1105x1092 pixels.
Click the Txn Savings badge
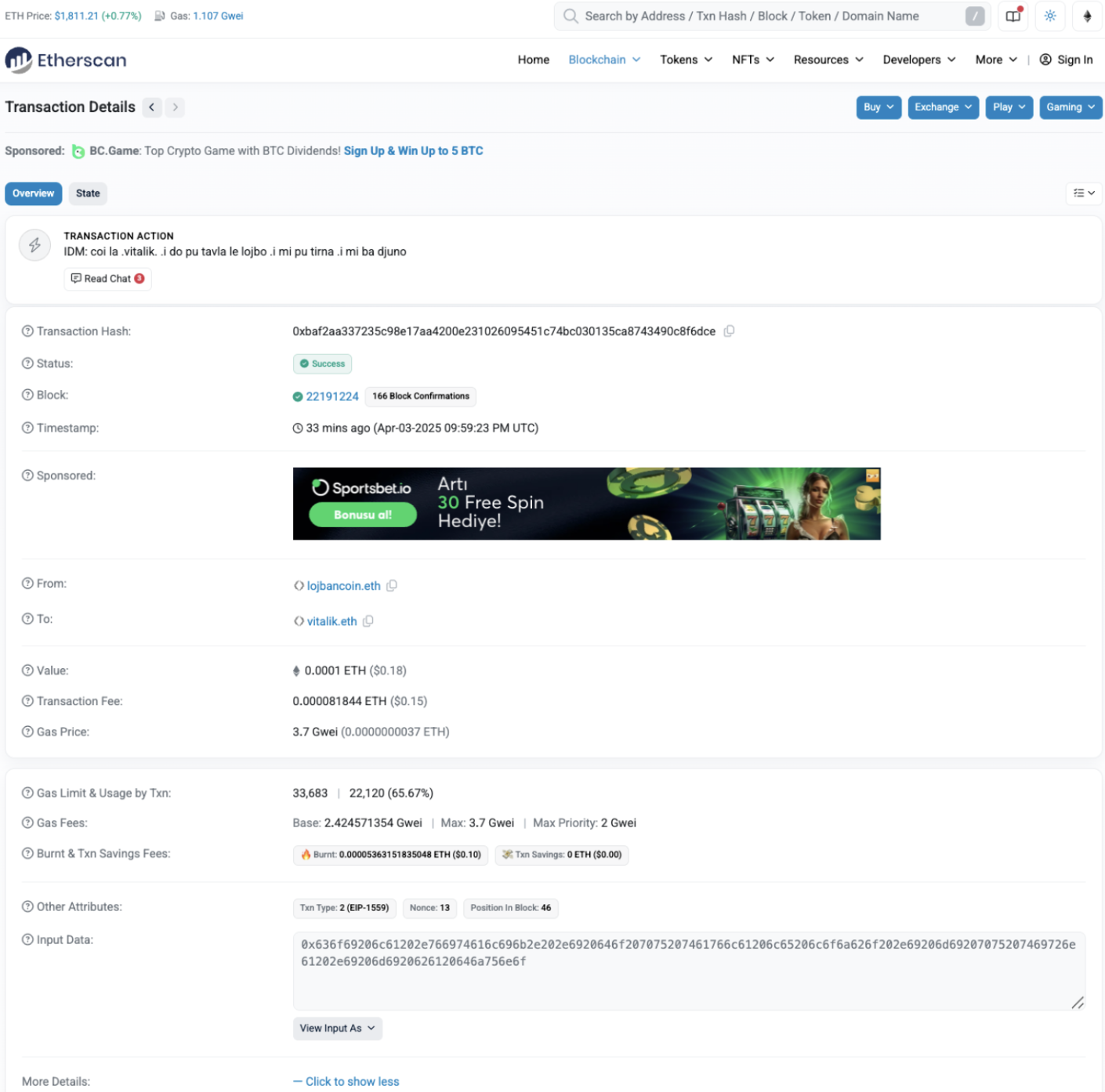[x=562, y=855]
